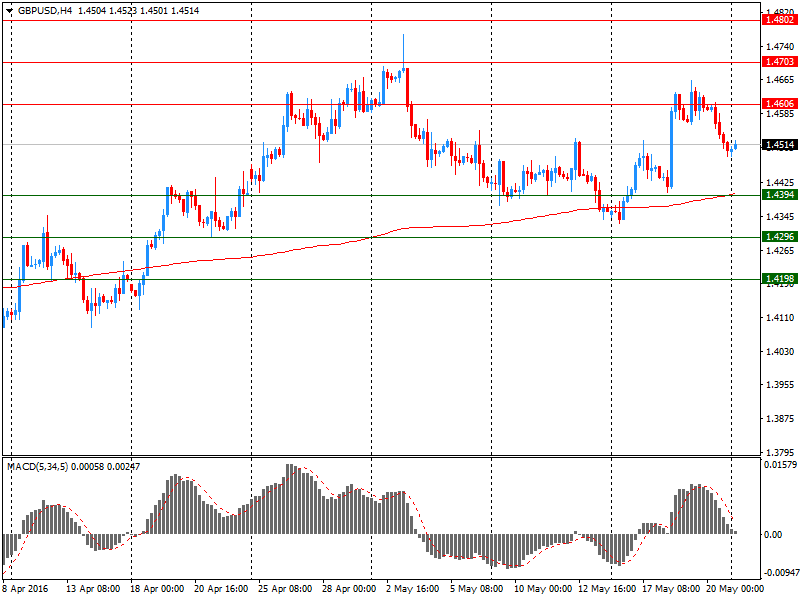Viewport: 800px width, 600px height.
Task: Click the 10 May 00:00 time label
Action: pyautogui.click(x=543, y=589)
